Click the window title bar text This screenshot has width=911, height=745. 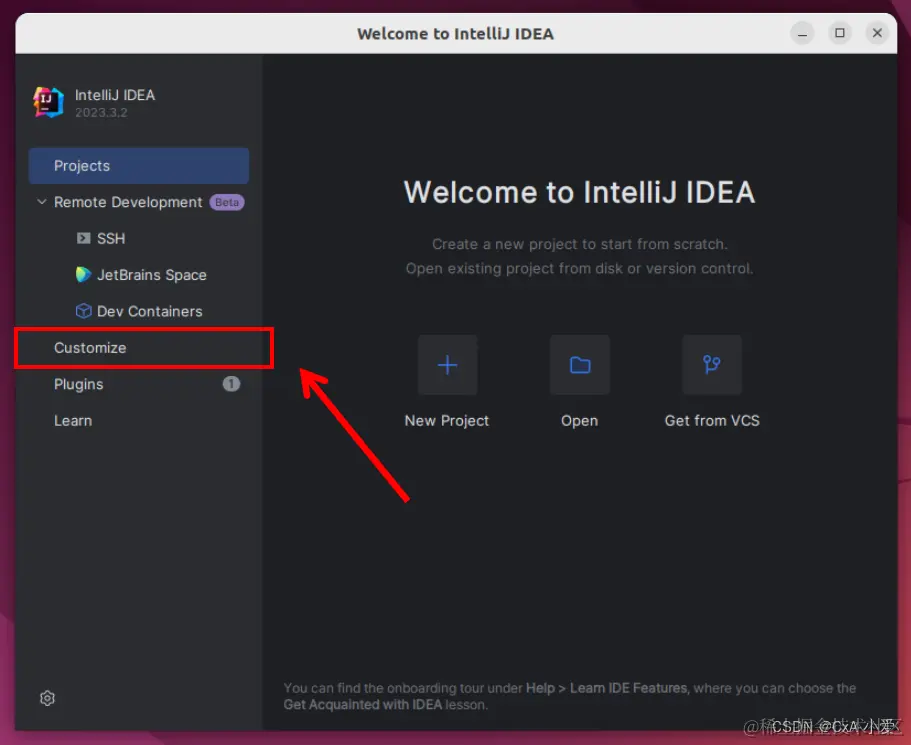456,34
